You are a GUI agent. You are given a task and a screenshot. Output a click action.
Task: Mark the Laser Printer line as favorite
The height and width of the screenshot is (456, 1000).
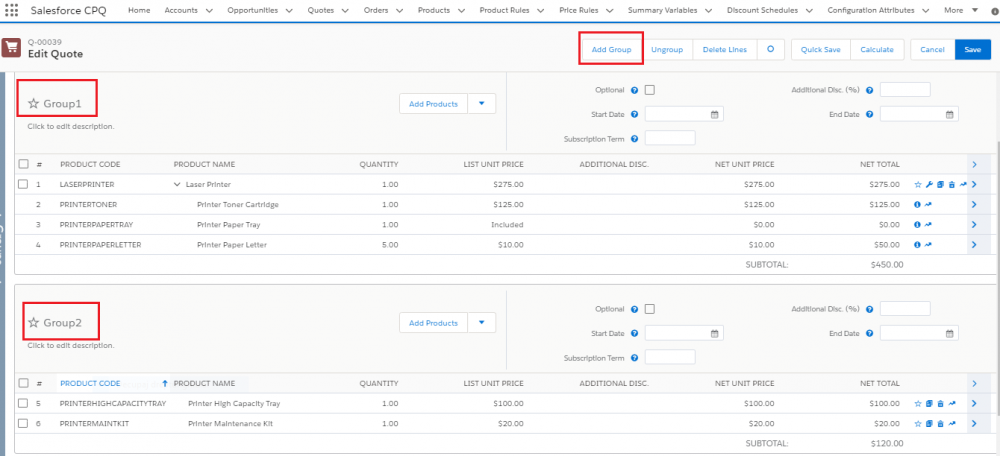point(918,184)
